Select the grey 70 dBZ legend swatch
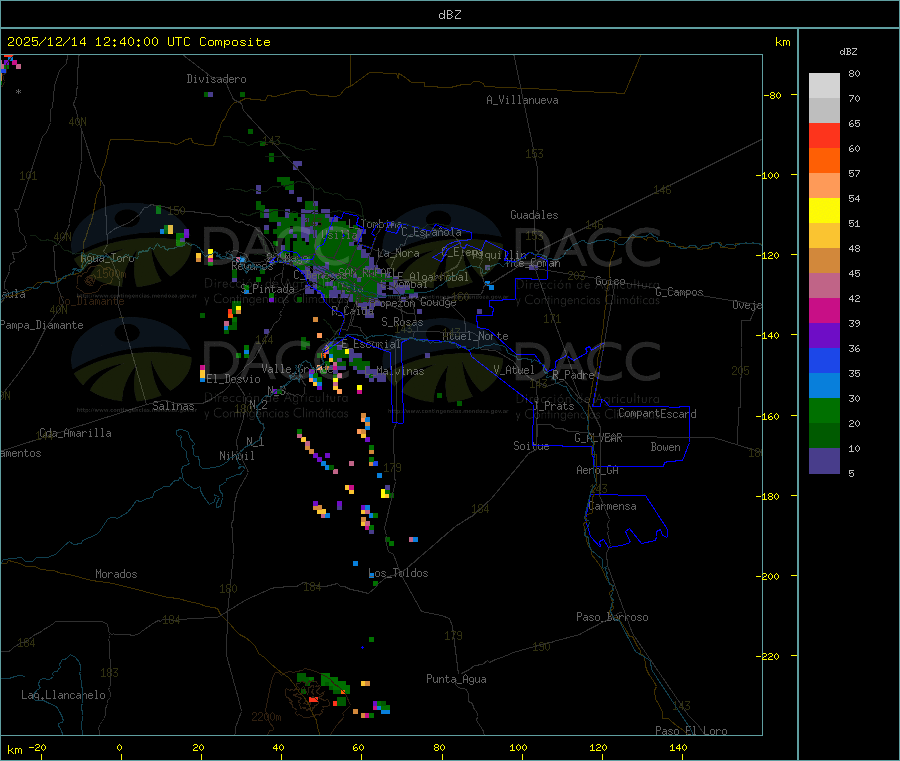 coord(824,111)
